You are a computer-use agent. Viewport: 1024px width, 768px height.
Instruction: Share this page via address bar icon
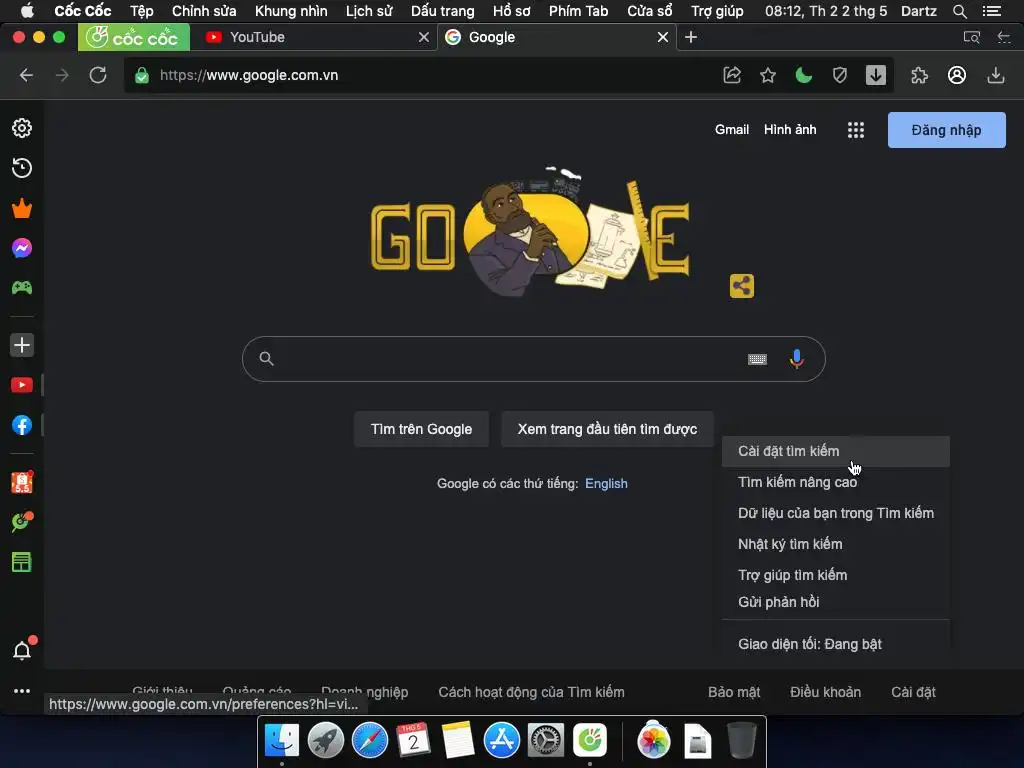point(732,75)
